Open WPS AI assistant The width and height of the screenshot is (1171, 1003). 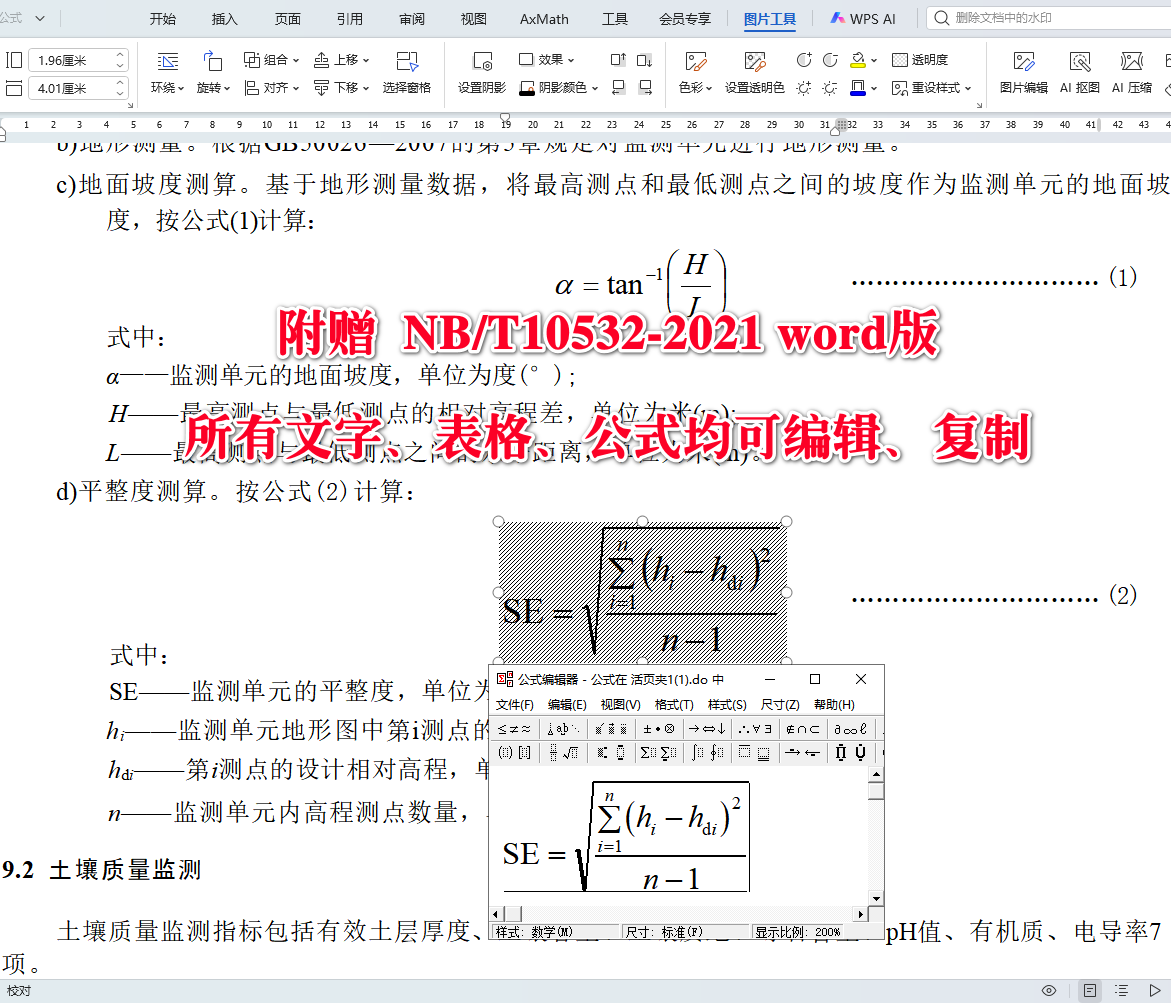860,18
